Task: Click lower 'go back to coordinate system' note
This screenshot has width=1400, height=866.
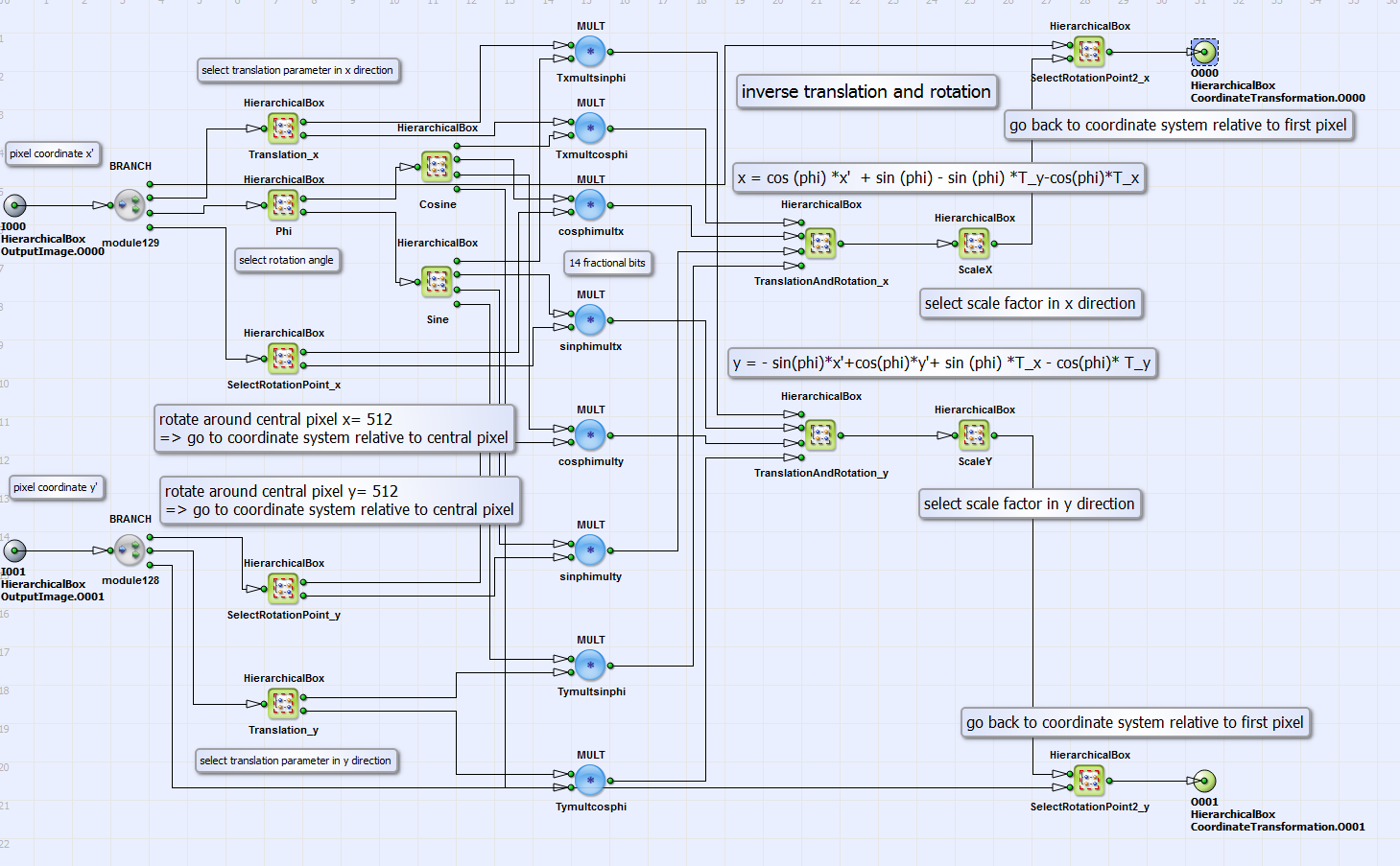Action: pyautogui.click(x=1135, y=722)
